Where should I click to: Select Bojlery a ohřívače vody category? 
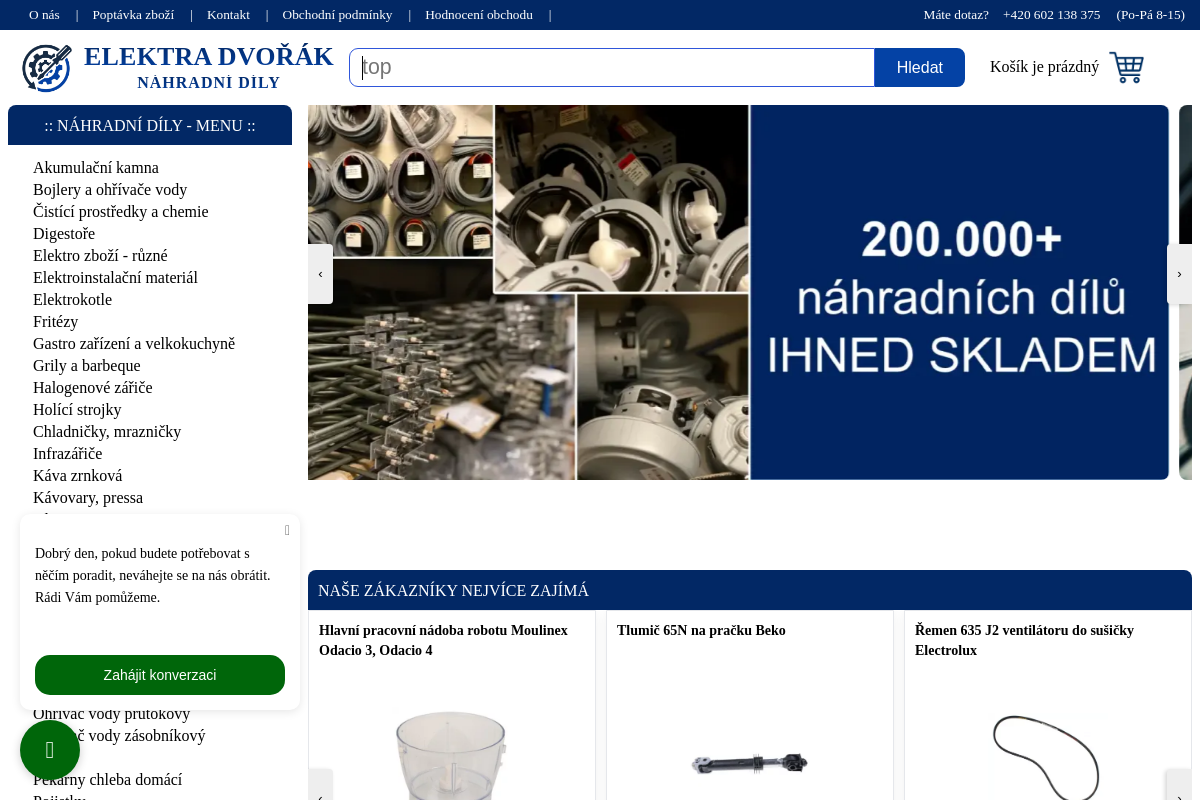pyautogui.click(x=110, y=190)
